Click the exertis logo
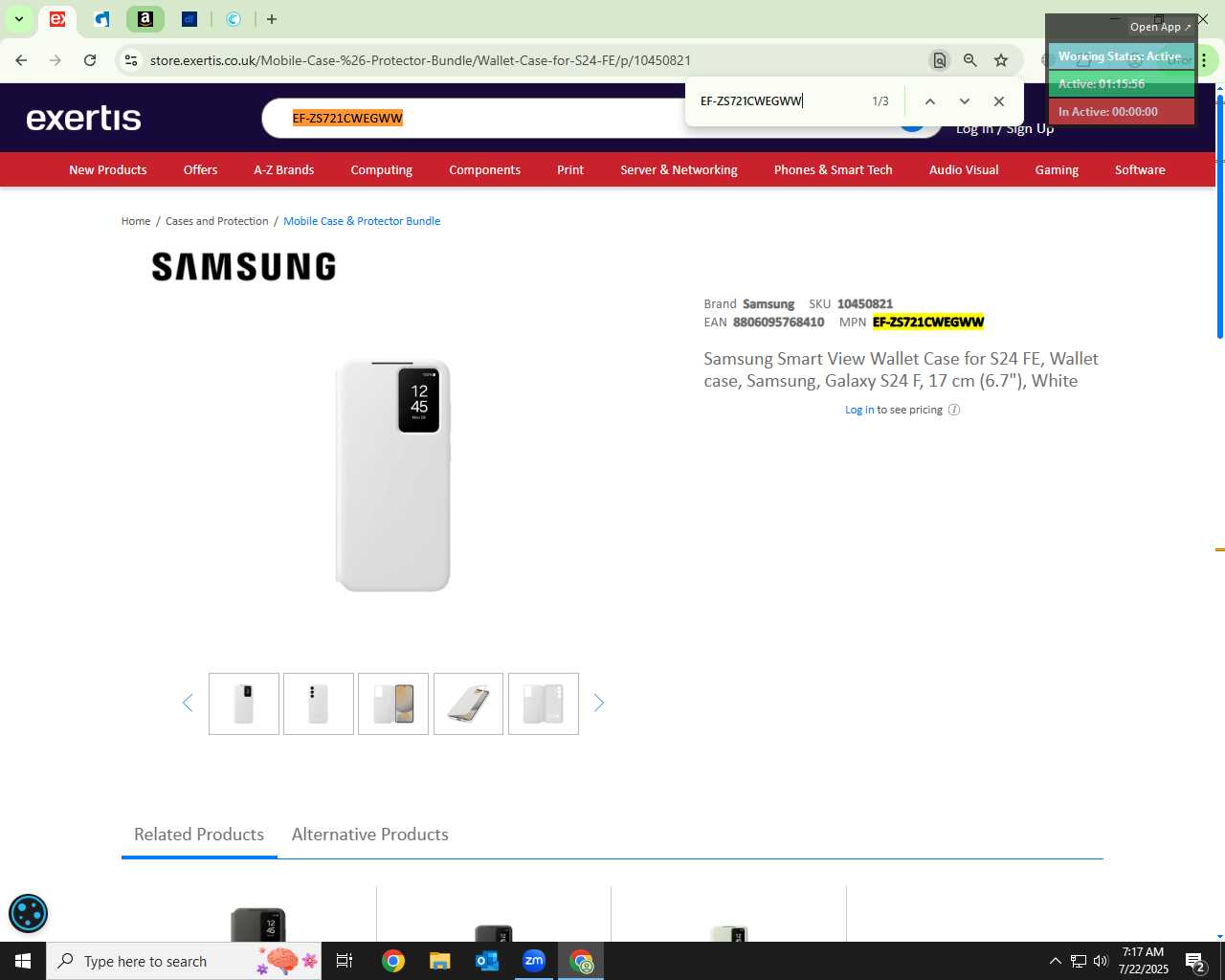 (x=84, y=118)
